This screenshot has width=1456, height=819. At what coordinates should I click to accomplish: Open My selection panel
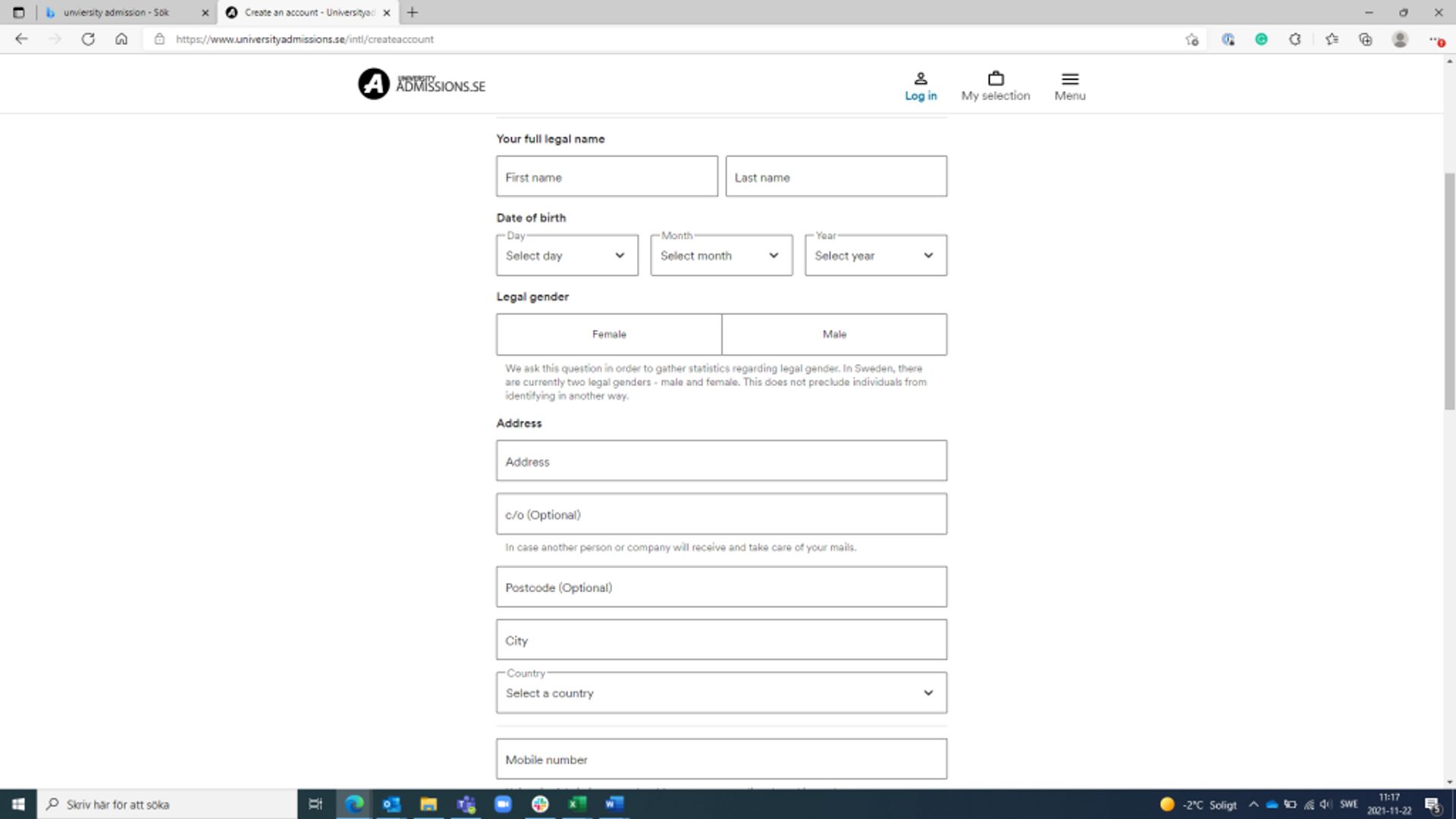click(996, 85)
